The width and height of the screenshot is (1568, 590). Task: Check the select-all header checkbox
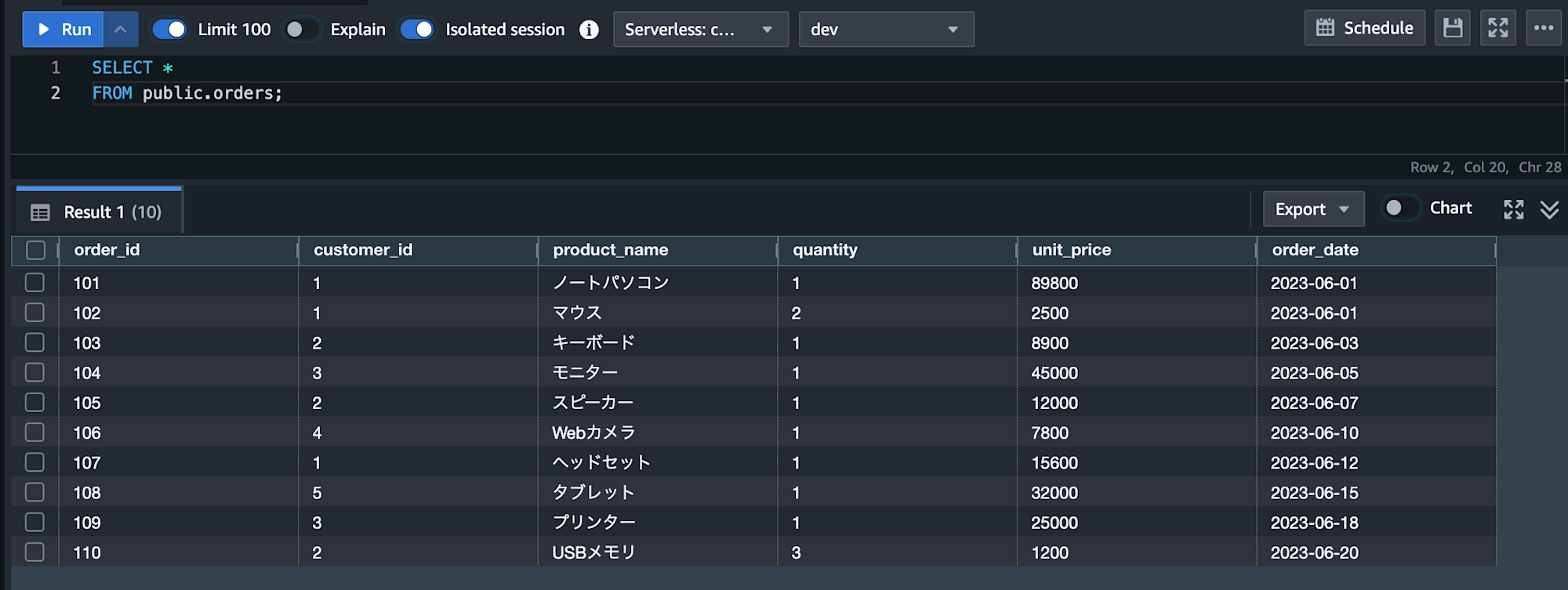coord(36,250)
